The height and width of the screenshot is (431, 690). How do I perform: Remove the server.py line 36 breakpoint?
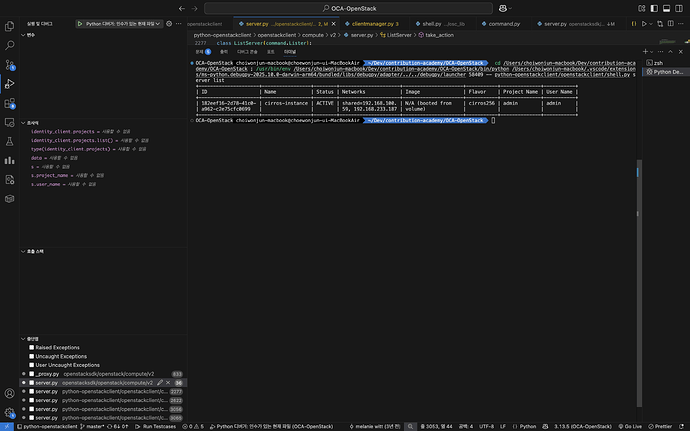[x=168, y=383]
